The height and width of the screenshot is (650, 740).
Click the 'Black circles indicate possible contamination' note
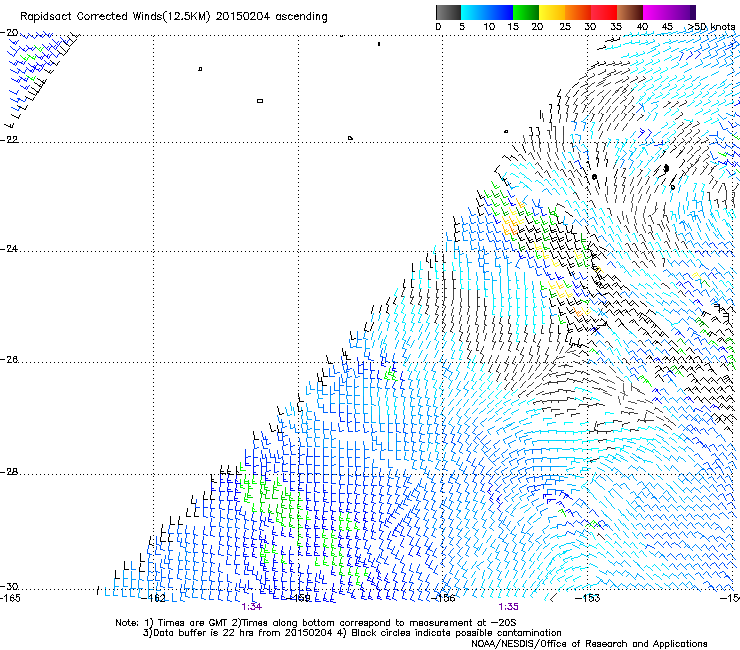click(x=456, y=633)
